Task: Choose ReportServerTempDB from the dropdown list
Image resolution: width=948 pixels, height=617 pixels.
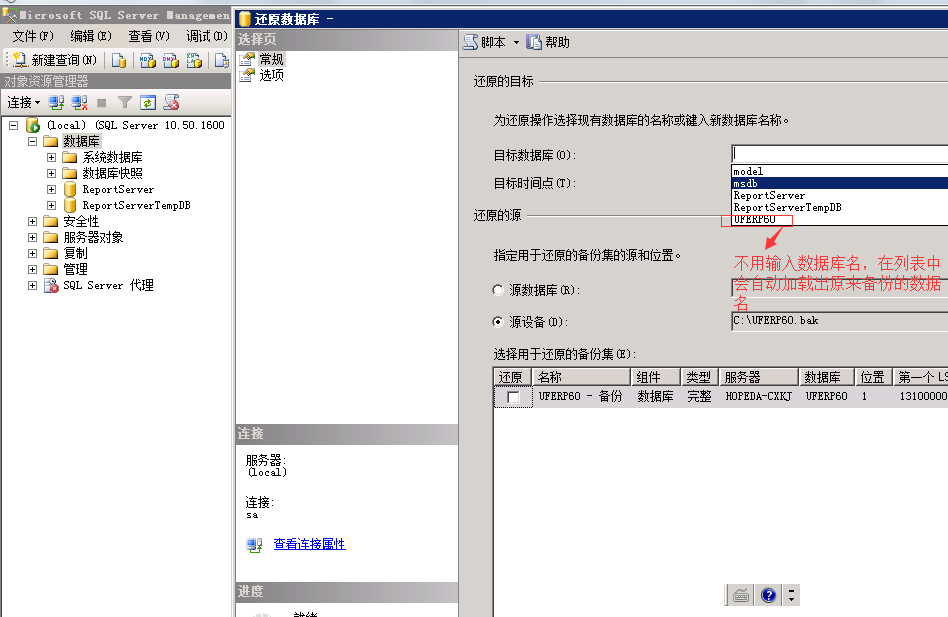Action: tap(840, 207)
